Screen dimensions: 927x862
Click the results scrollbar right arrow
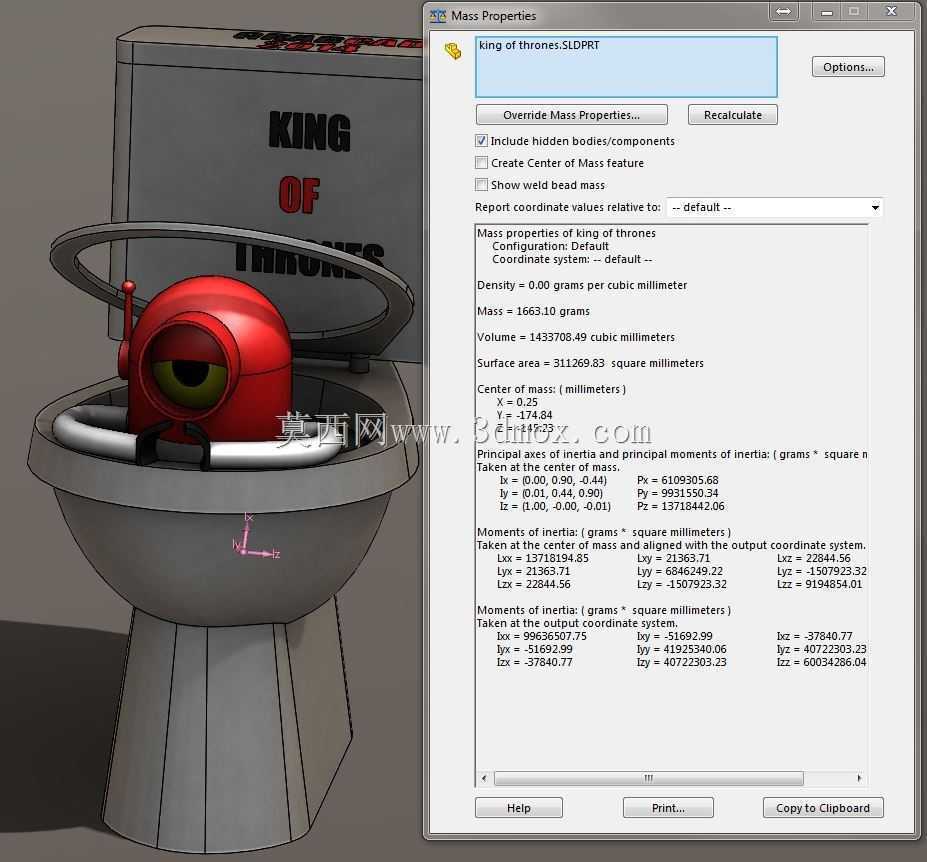(859, 778)
